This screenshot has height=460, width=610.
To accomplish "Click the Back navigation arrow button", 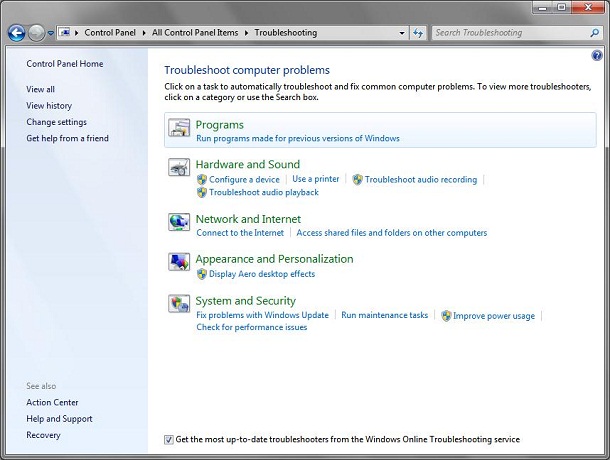I will [16, 33].
